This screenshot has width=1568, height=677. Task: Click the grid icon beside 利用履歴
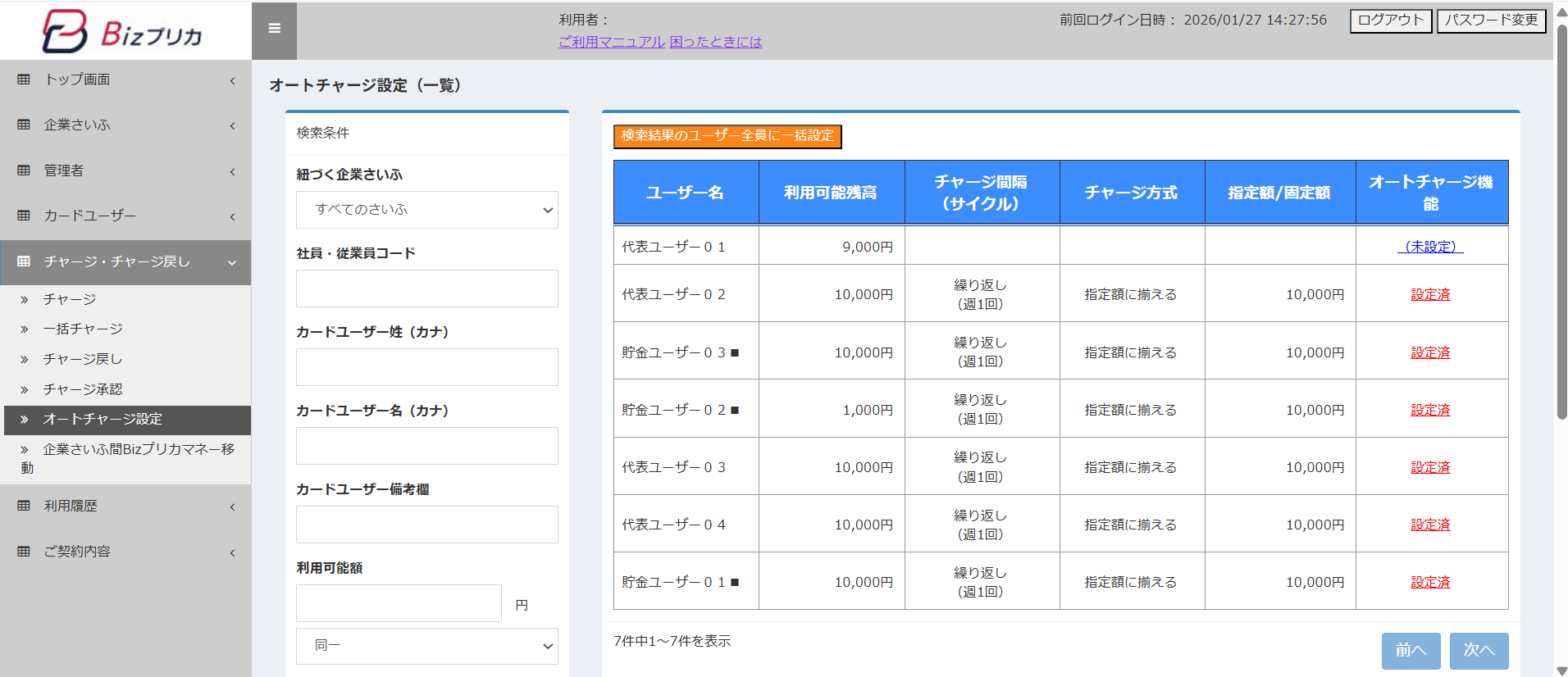coord(24,506)
